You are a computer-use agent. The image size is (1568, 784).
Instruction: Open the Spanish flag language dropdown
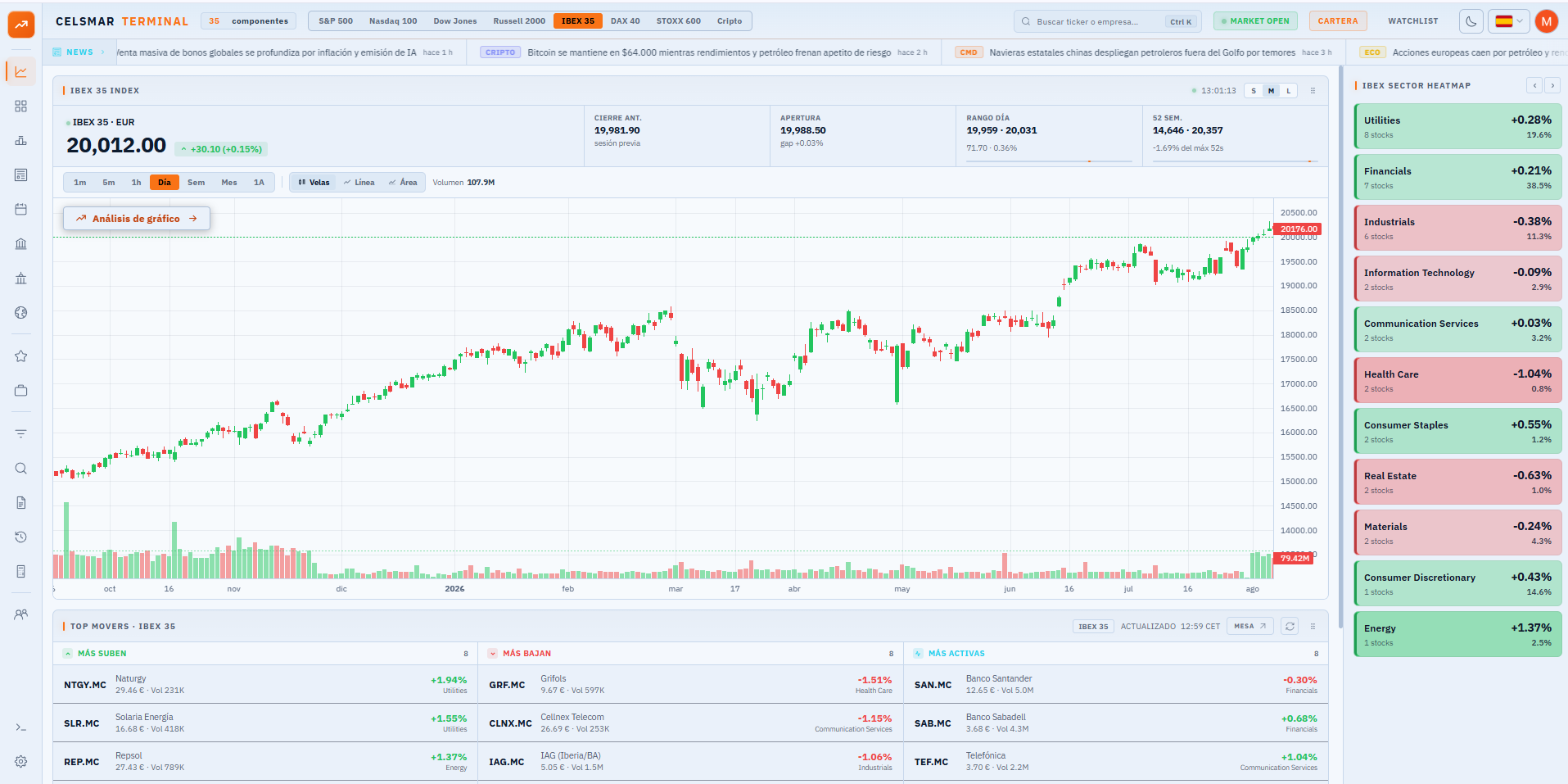click(x=1508, y=21)
